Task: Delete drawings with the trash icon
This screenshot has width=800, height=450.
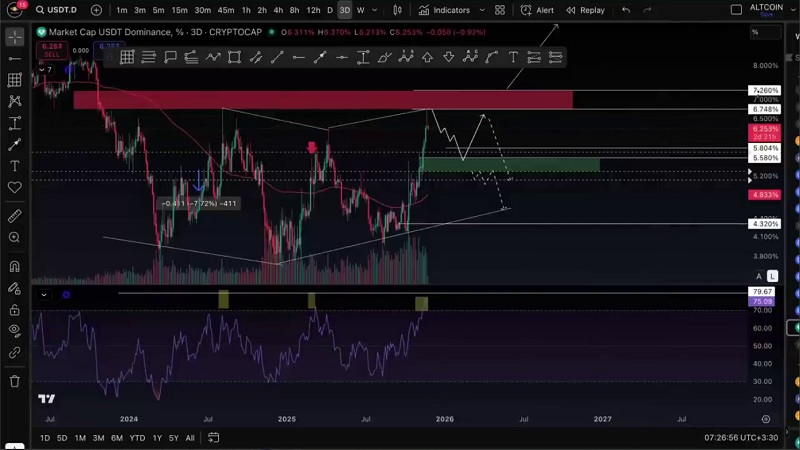Action: [14, 381]
